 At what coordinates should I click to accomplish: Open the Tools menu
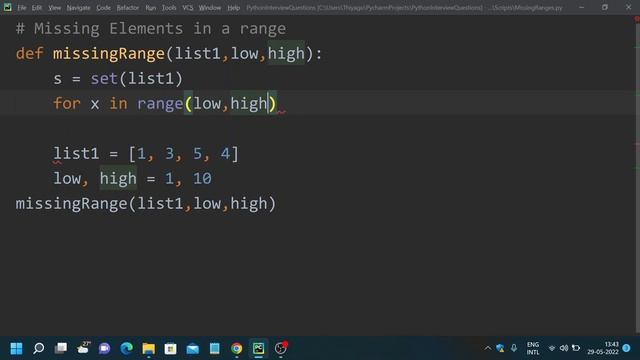169,8
